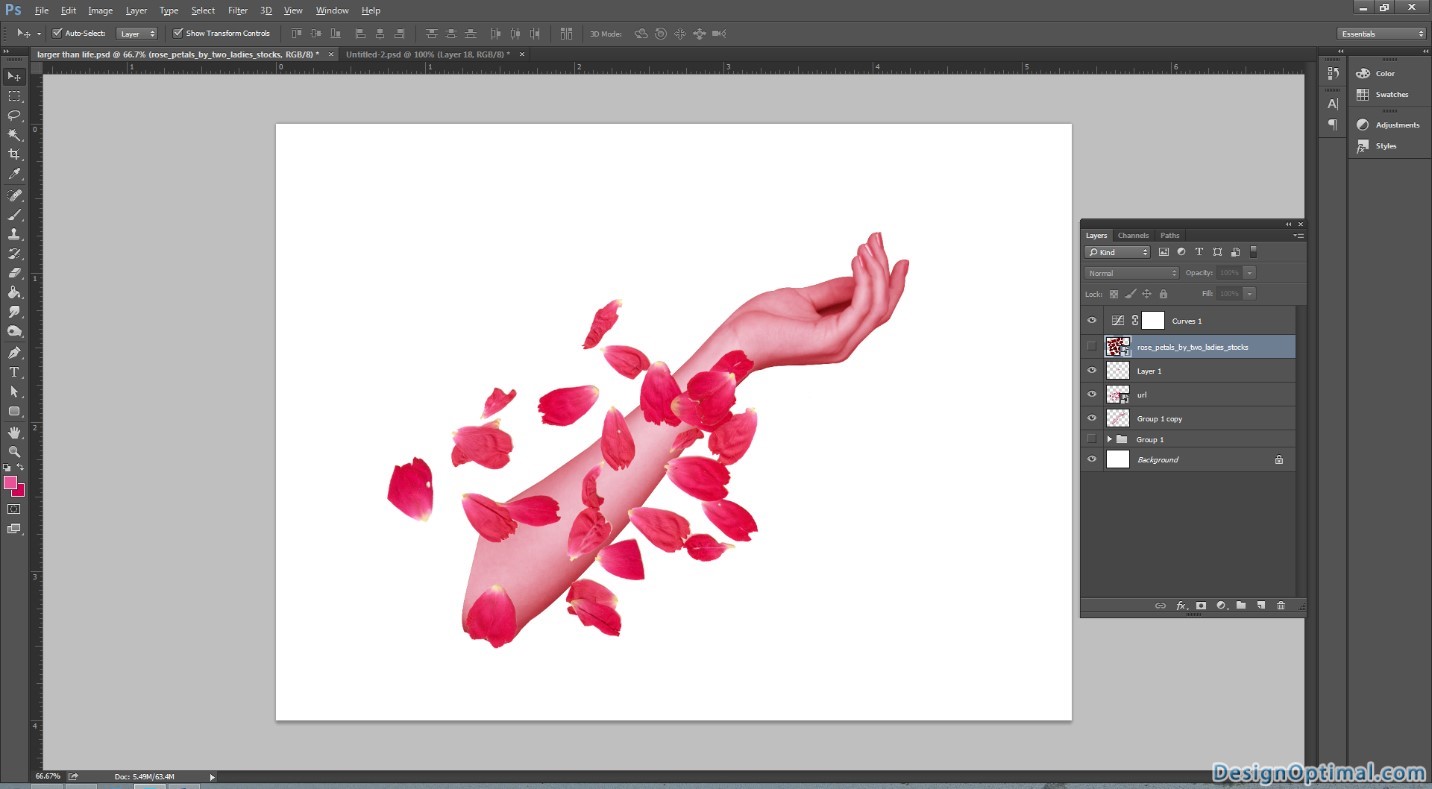Image resolution: width=1432 pixels, height=789 pixels.
Task: Toggle the layer filter on/off switch
Action: pyautogui.click(x=1254, y=252)
